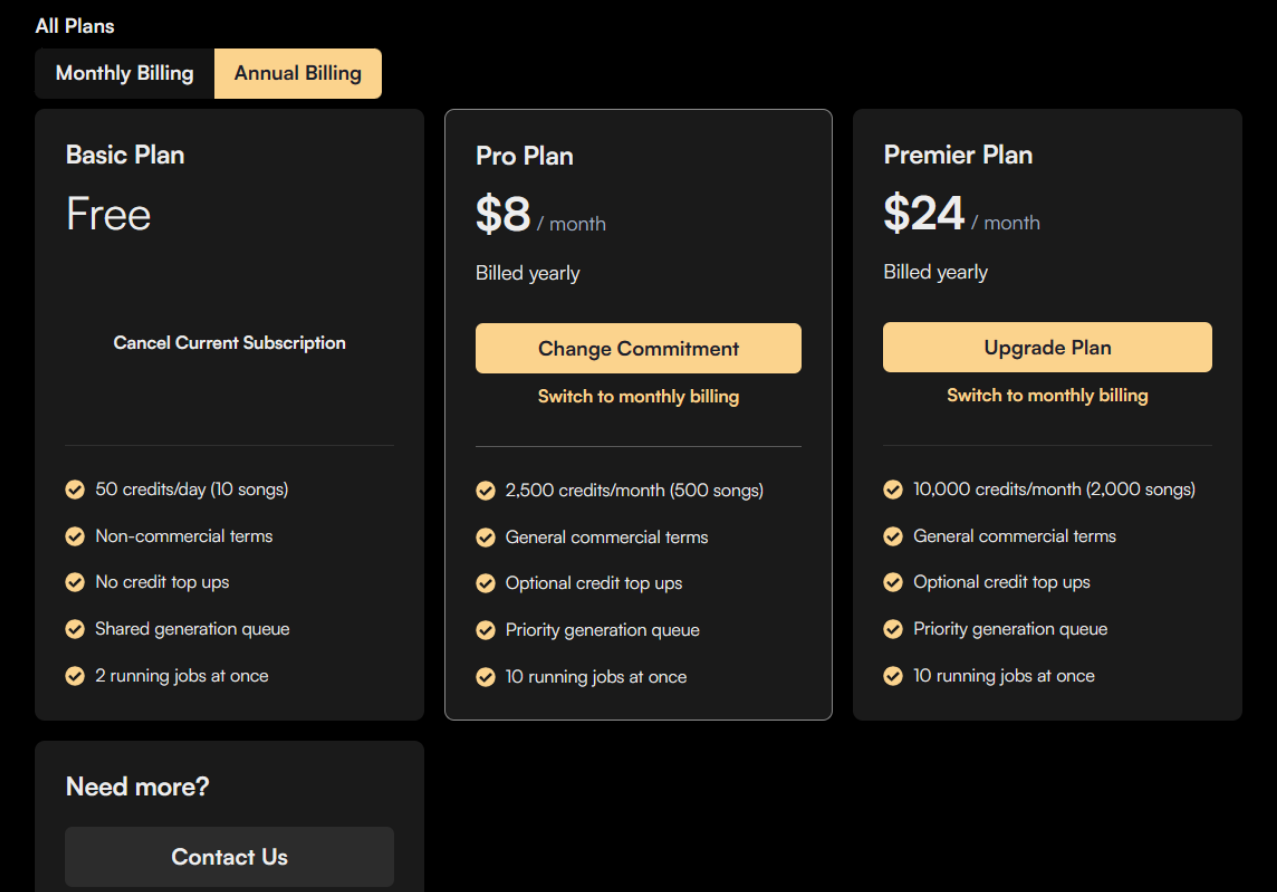Click checkmark next to 2,500 credits/month

[486, 491]
